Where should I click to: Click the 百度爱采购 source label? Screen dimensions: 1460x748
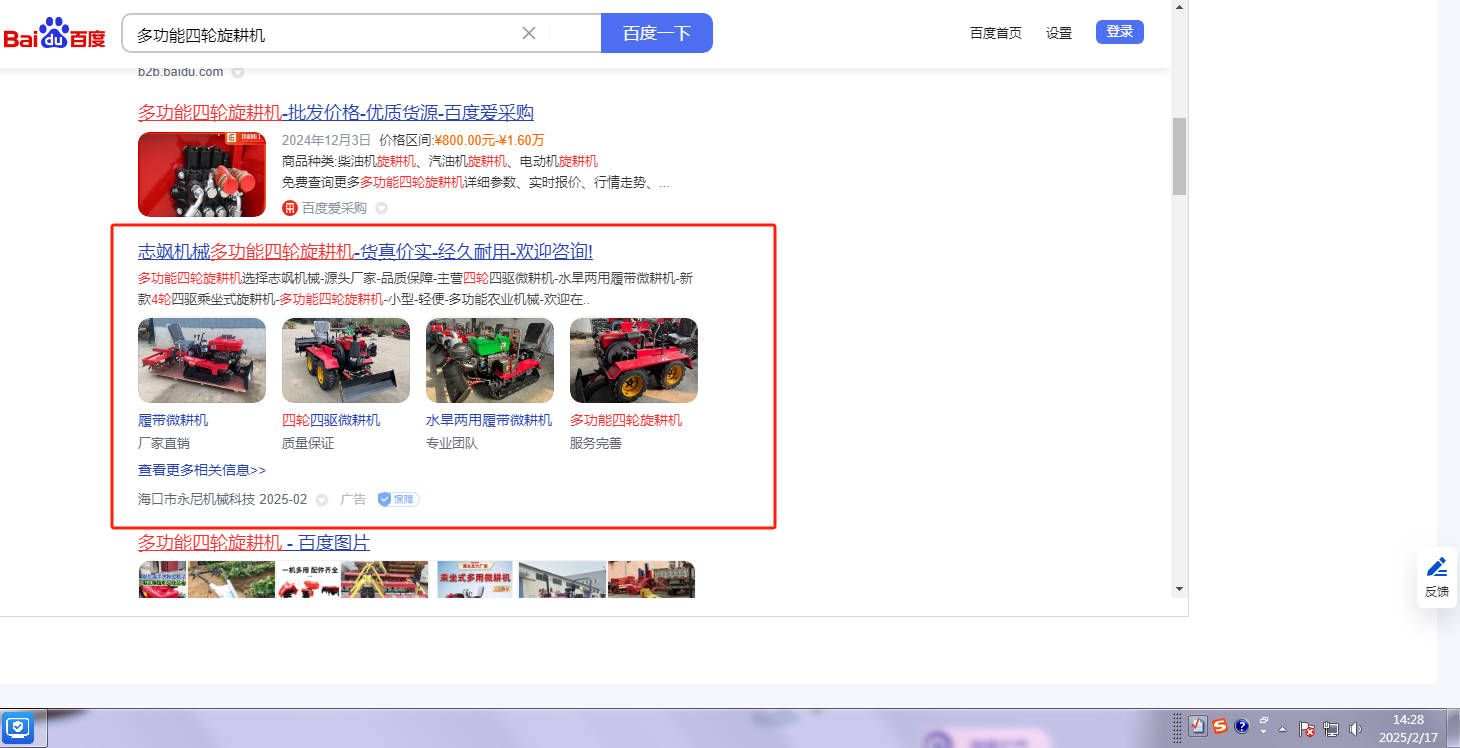[334, 208]
